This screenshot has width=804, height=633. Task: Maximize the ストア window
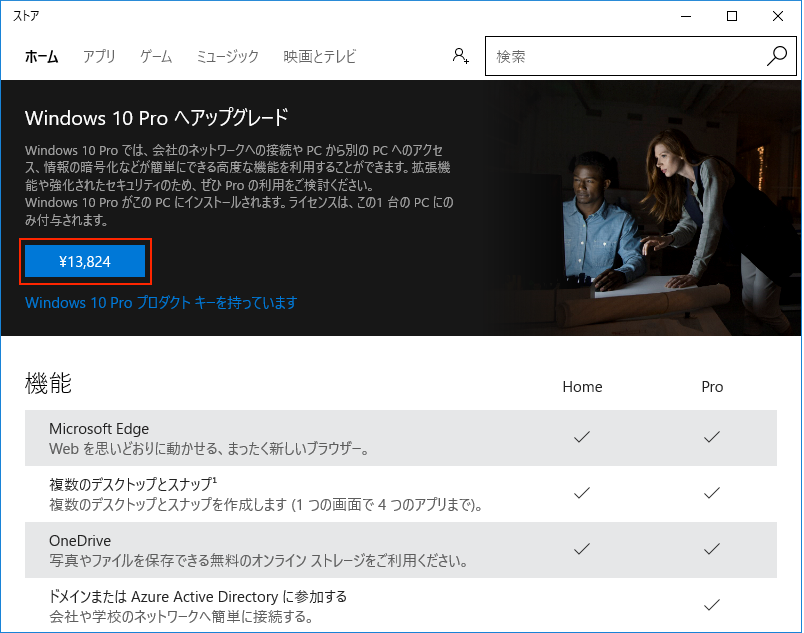(x=731, y=16)
